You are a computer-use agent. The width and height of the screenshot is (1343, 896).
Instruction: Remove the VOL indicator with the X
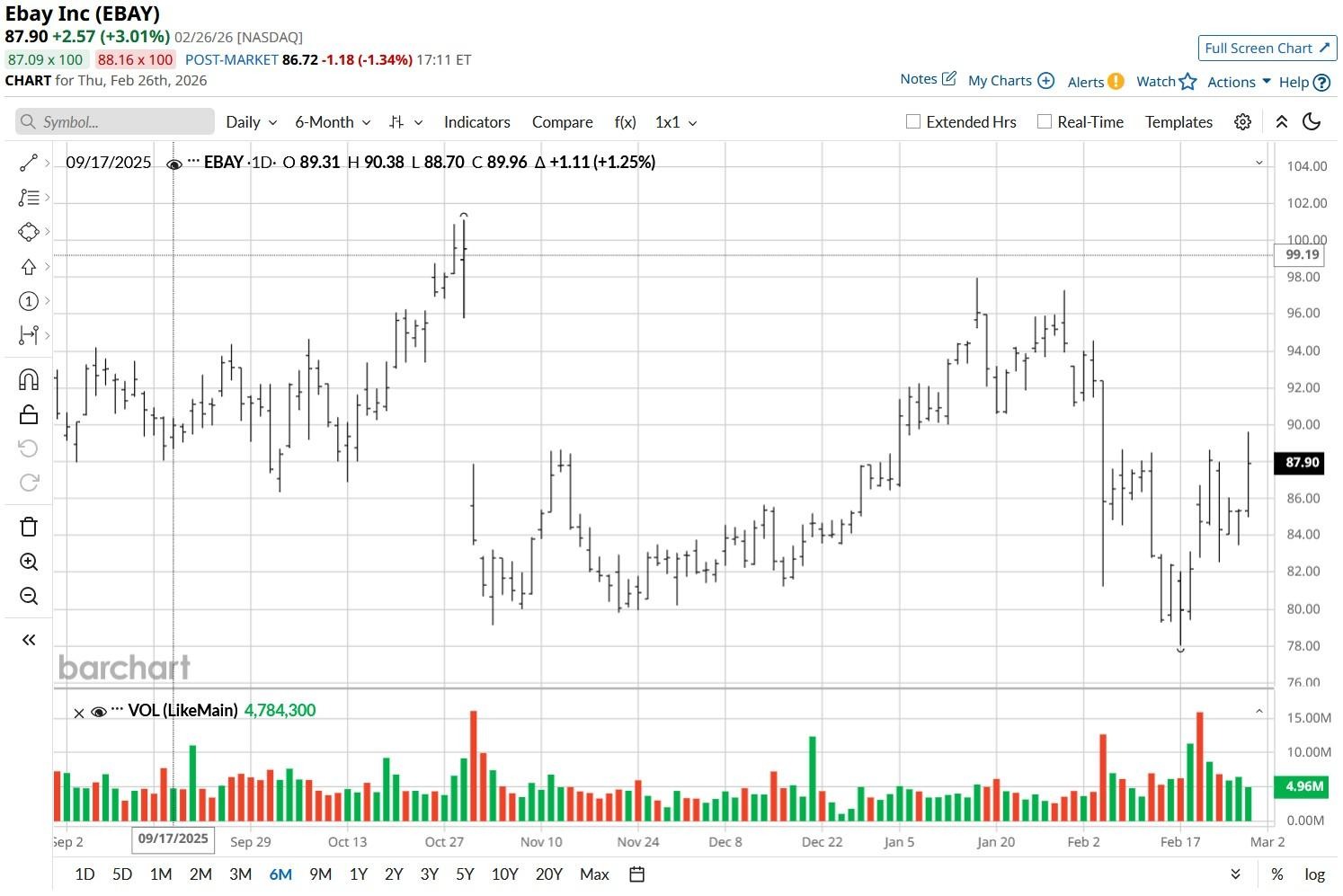pyautogui.click(x=79, y=713)
